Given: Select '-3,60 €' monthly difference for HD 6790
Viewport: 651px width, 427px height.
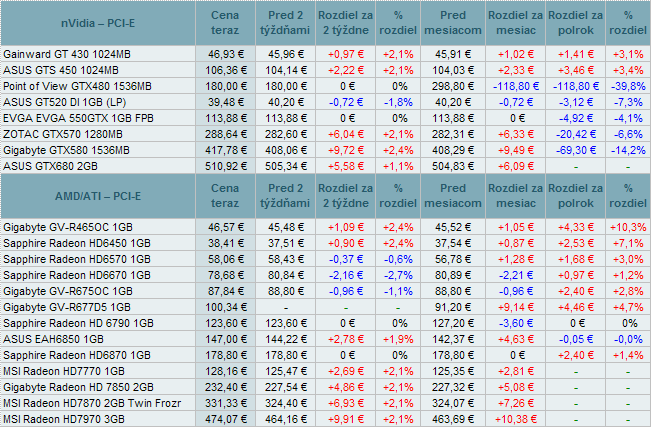Looking at the screenshot, I should (516, 324).
